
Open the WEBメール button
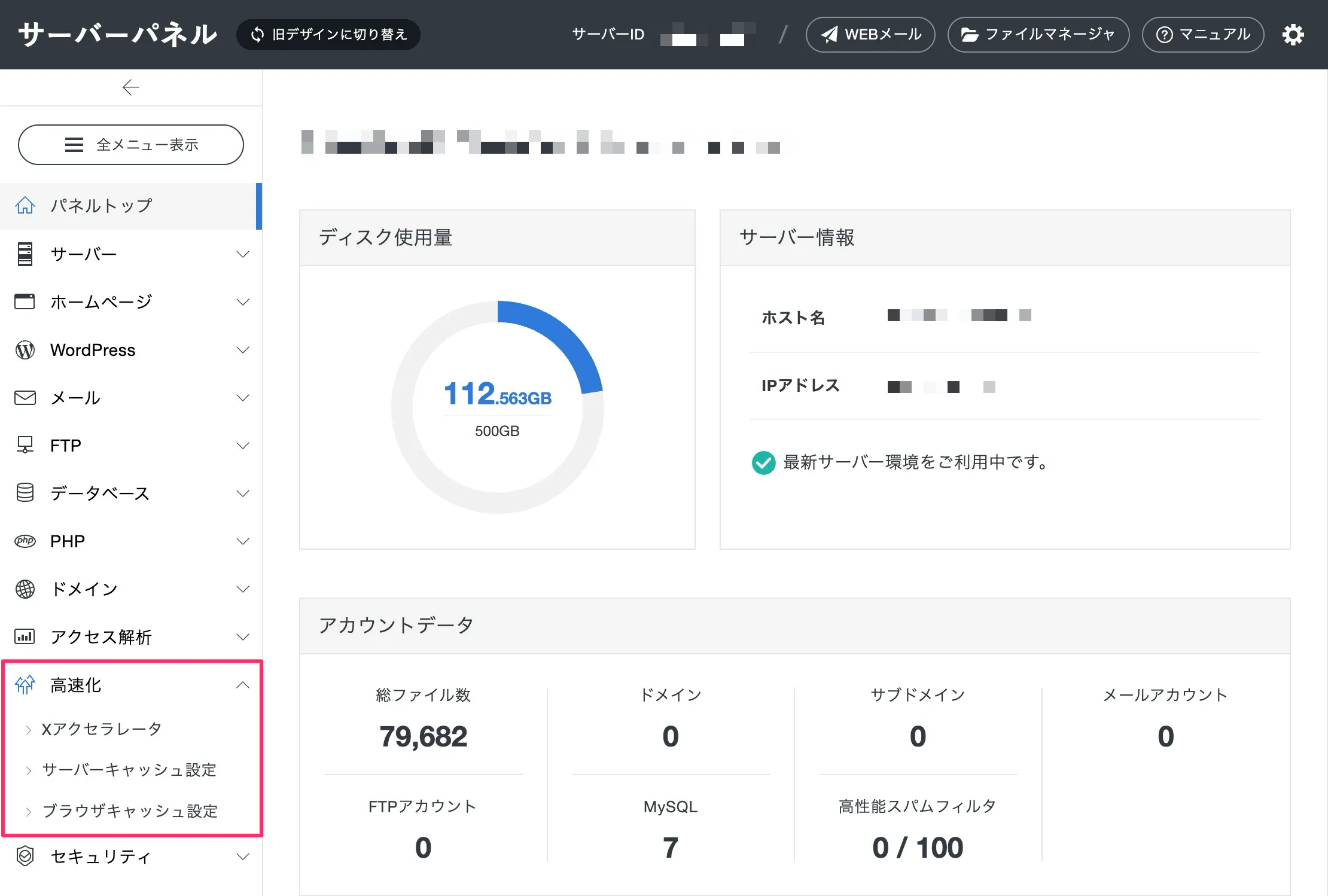[870, 35]
